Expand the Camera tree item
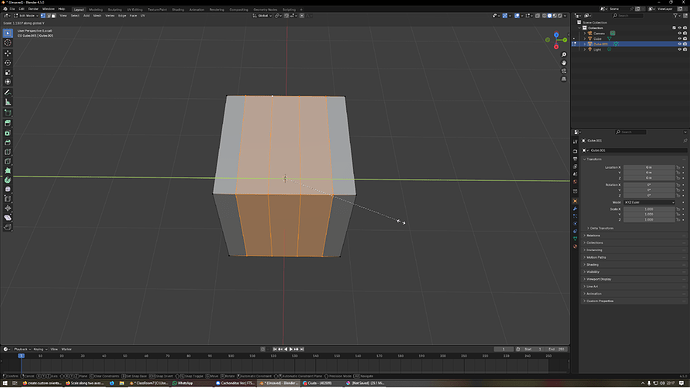The height and width of the screenshot is (388, 690). 584,33
